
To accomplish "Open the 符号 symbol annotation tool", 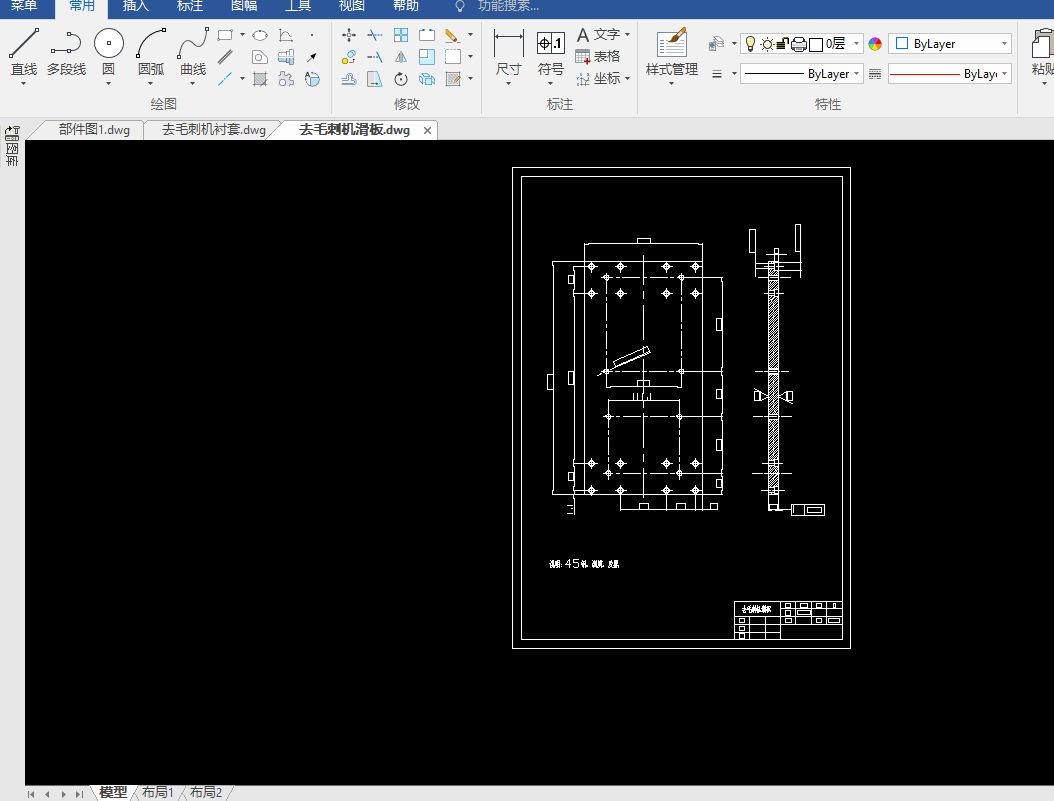I will pos(551,52).
